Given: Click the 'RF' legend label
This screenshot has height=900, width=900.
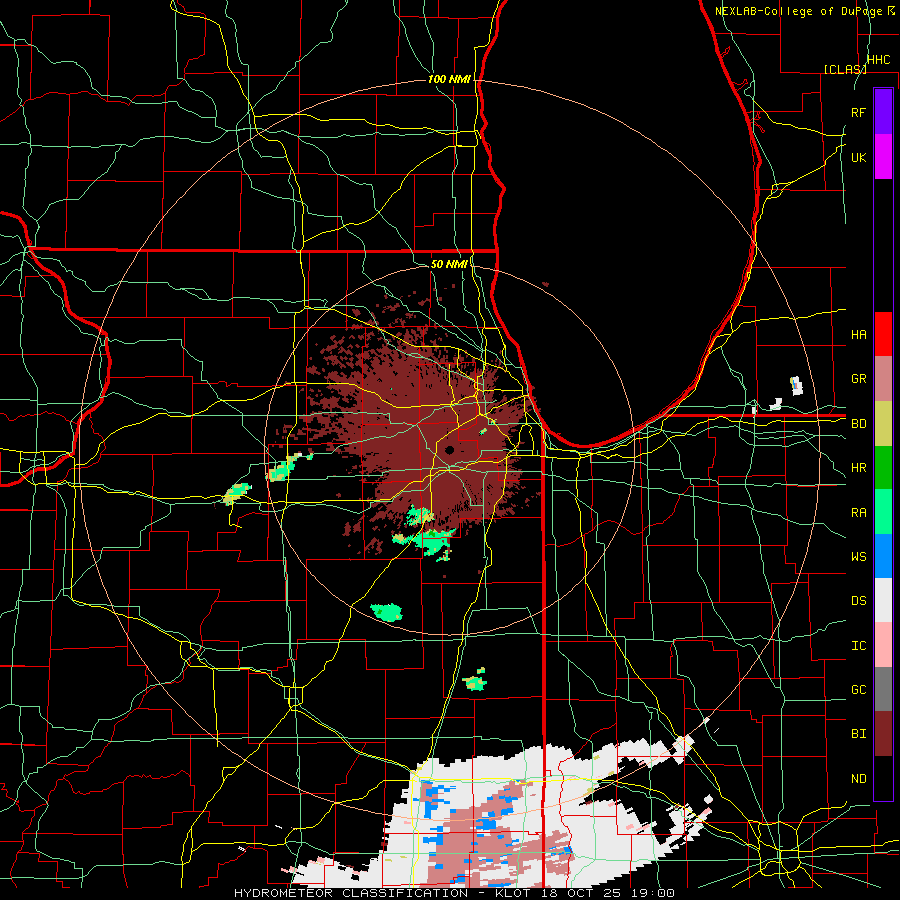Looking at the screenshot, I should tap(858, 112).
